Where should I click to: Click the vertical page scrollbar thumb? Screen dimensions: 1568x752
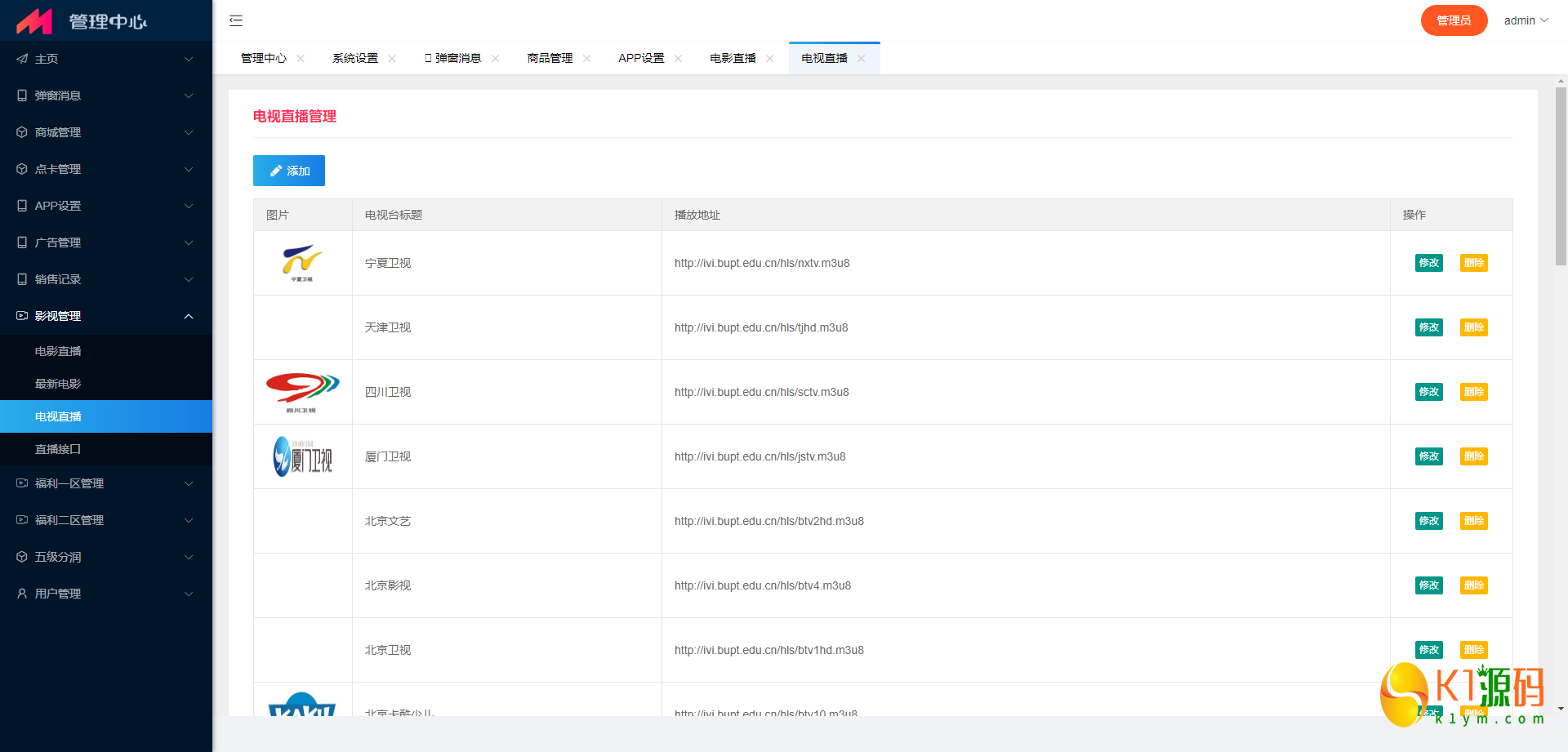[1561, 176]
